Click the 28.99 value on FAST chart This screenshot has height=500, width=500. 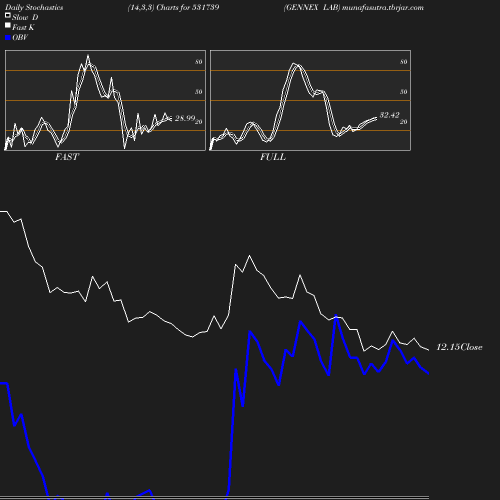click(x=185, y=118)
